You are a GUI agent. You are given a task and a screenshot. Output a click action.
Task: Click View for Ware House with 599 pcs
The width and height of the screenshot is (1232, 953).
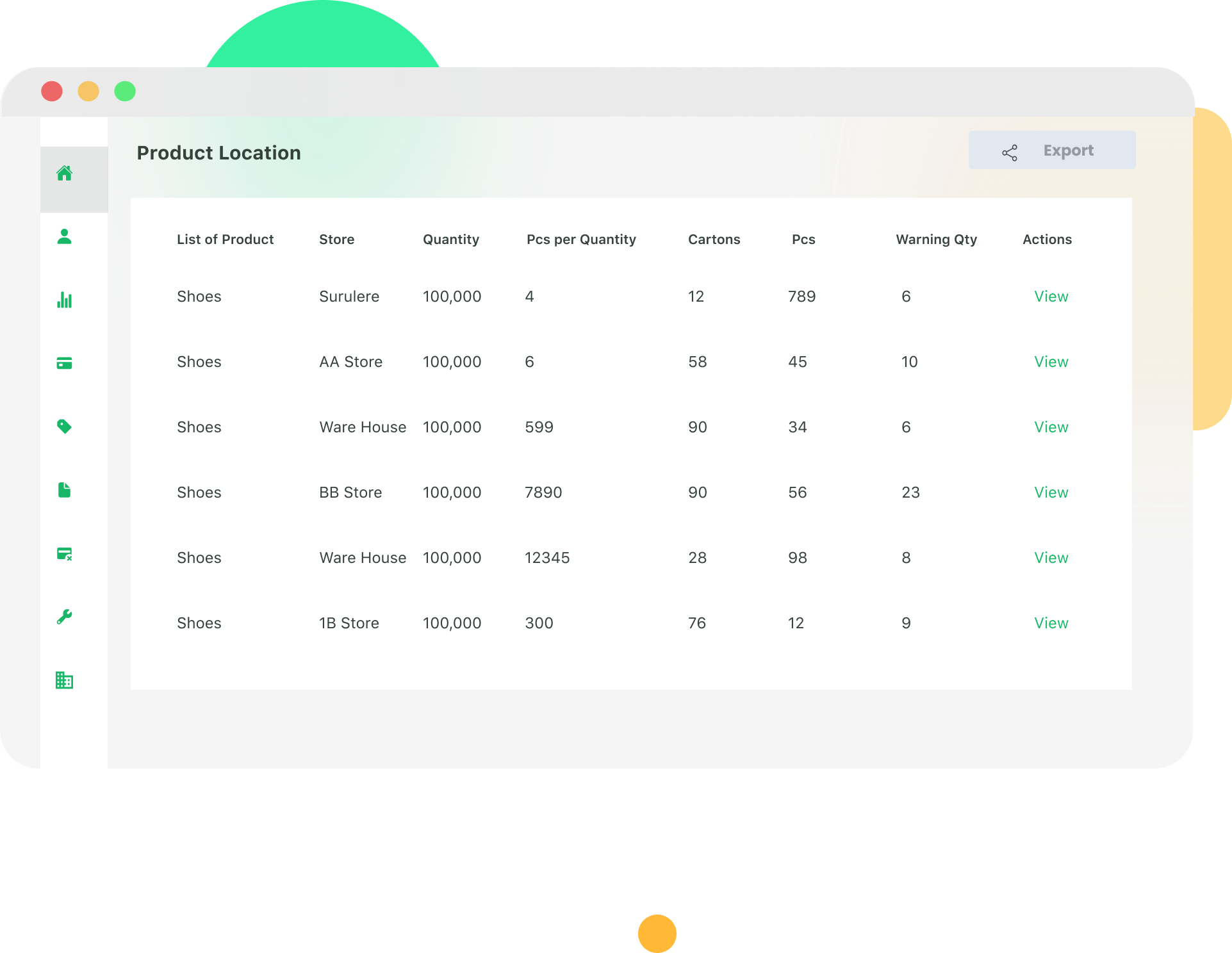[x=1051, y=427]
